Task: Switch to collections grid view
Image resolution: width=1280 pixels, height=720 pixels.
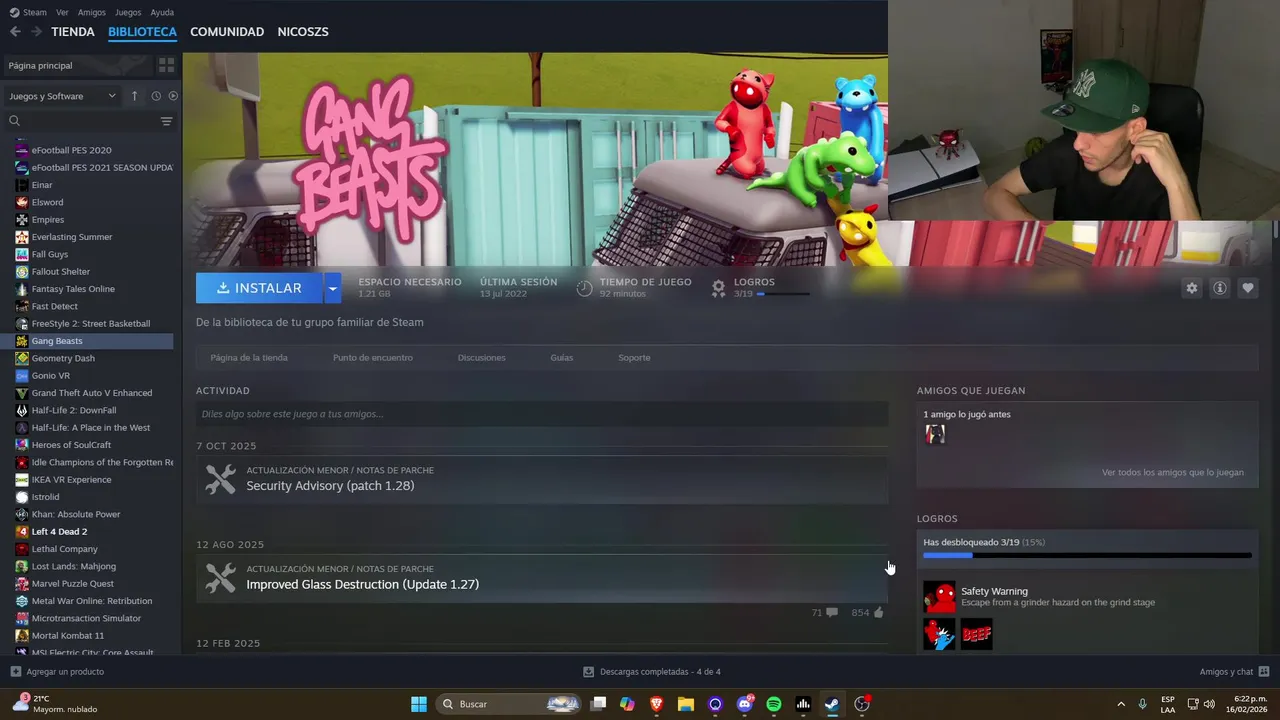Action: click(x=166, y=65)
